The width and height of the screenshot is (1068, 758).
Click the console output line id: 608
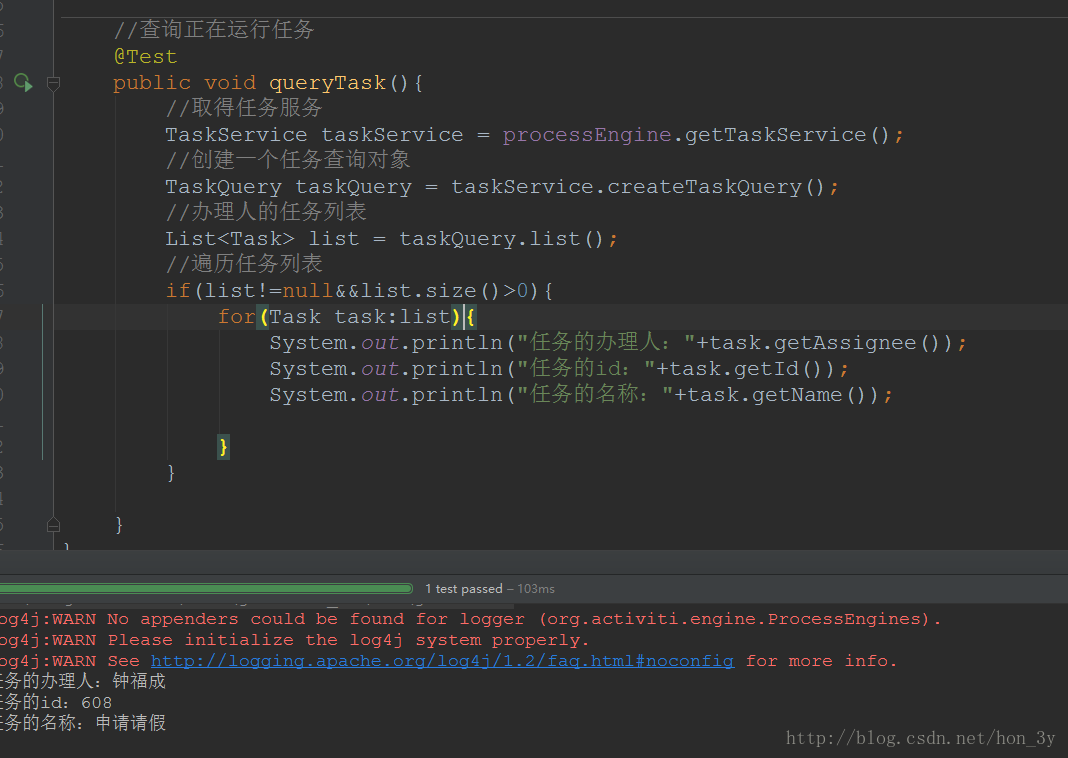click(56, 702)
